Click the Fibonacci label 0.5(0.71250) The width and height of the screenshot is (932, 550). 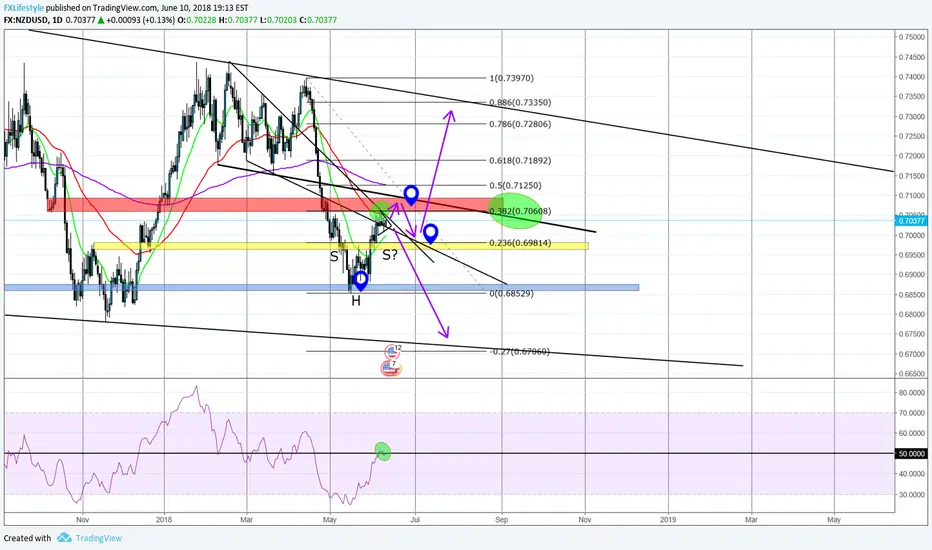tap(515, 186)
